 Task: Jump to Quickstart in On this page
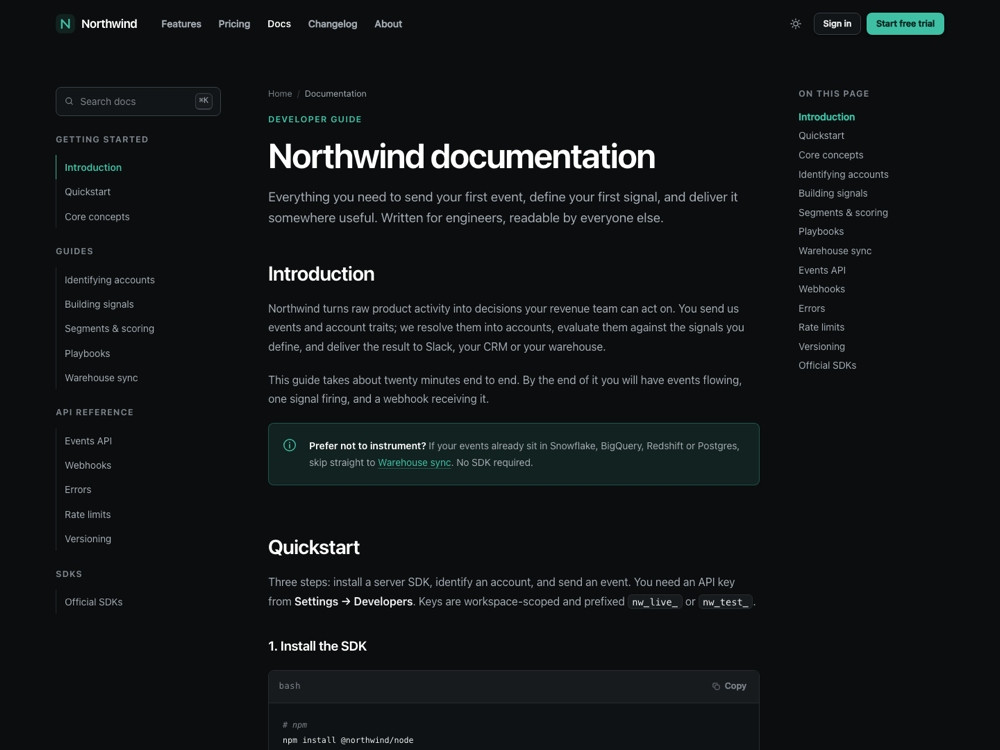[x=821, y=136]
